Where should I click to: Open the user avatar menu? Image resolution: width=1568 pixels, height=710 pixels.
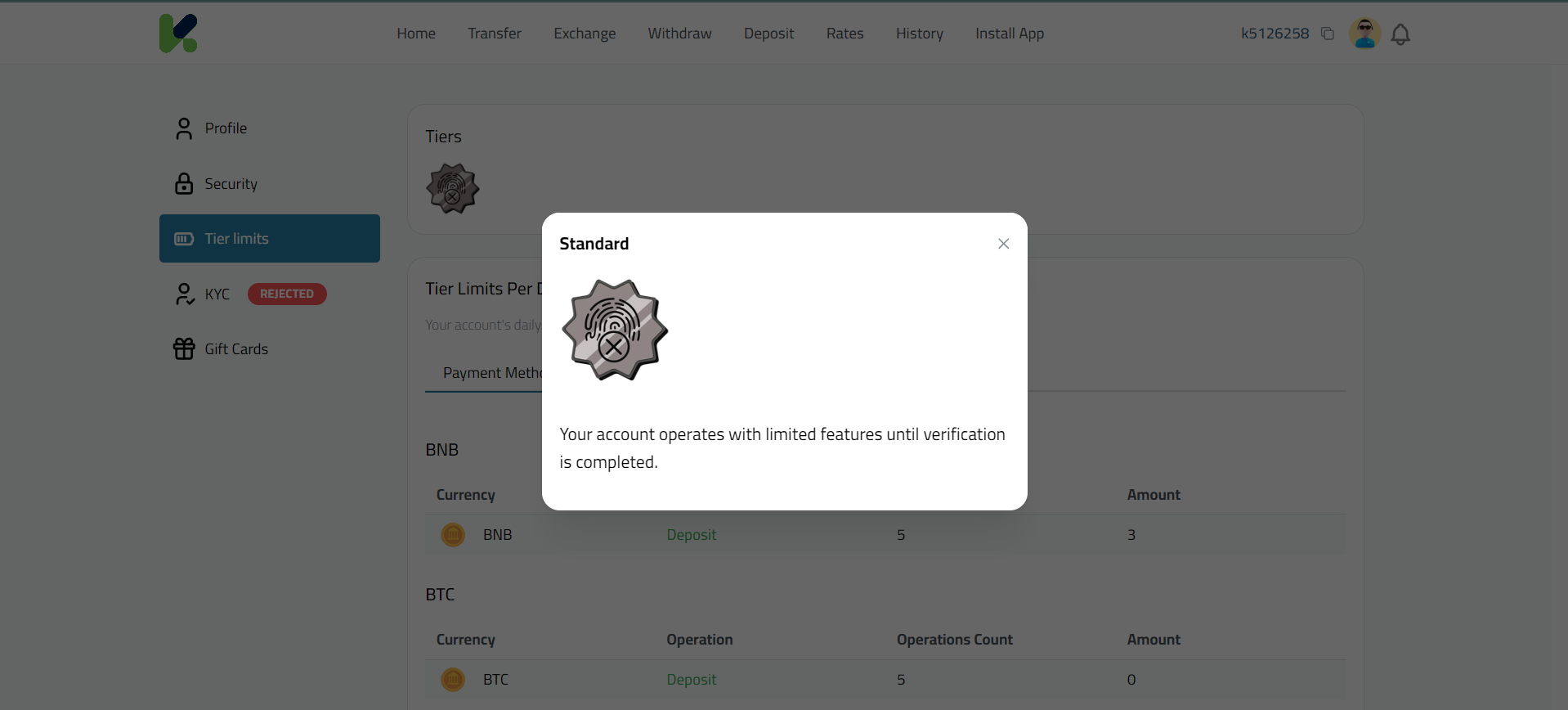click(x=1364, y=34)
